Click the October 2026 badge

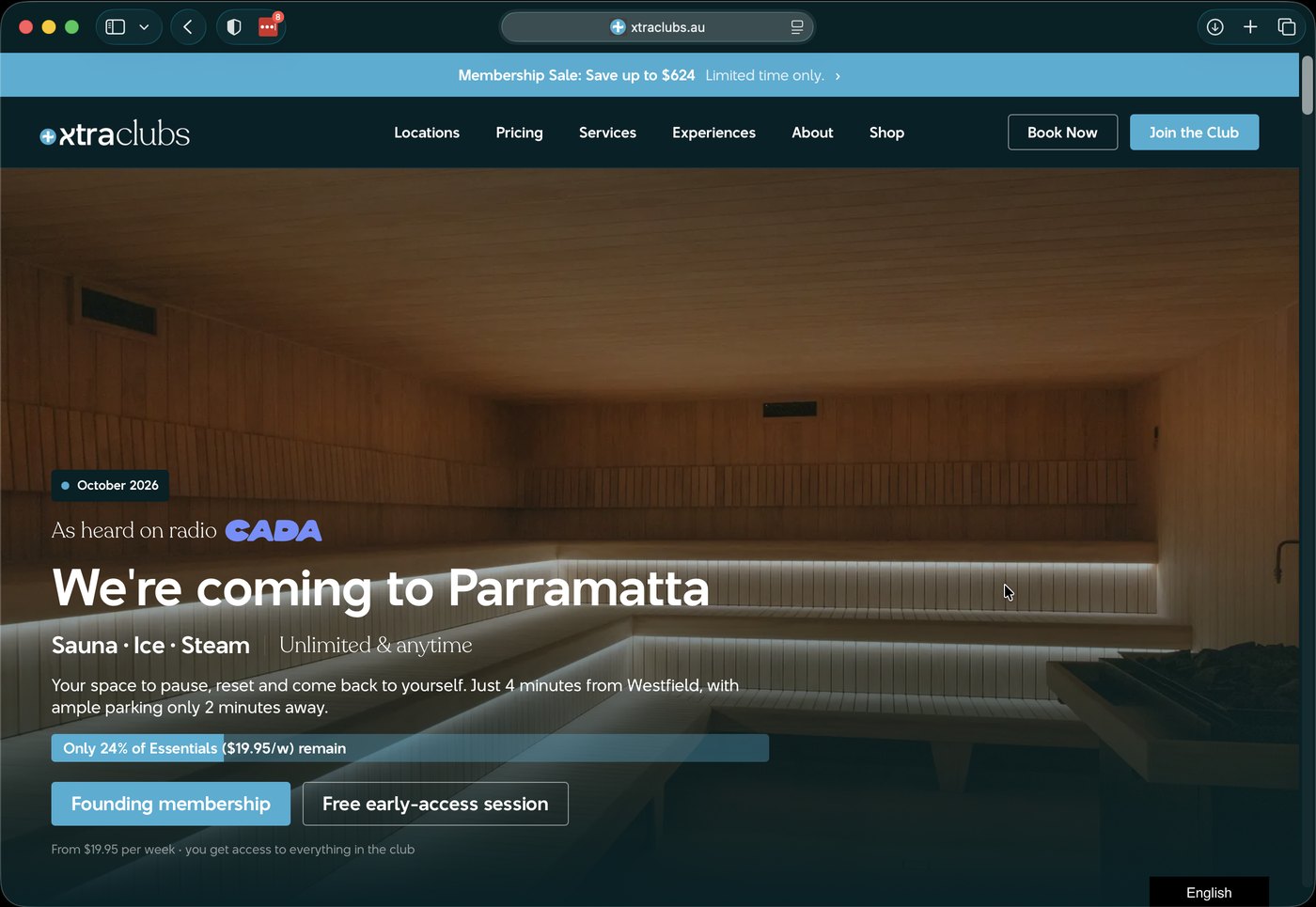click(x=110, y=485)
